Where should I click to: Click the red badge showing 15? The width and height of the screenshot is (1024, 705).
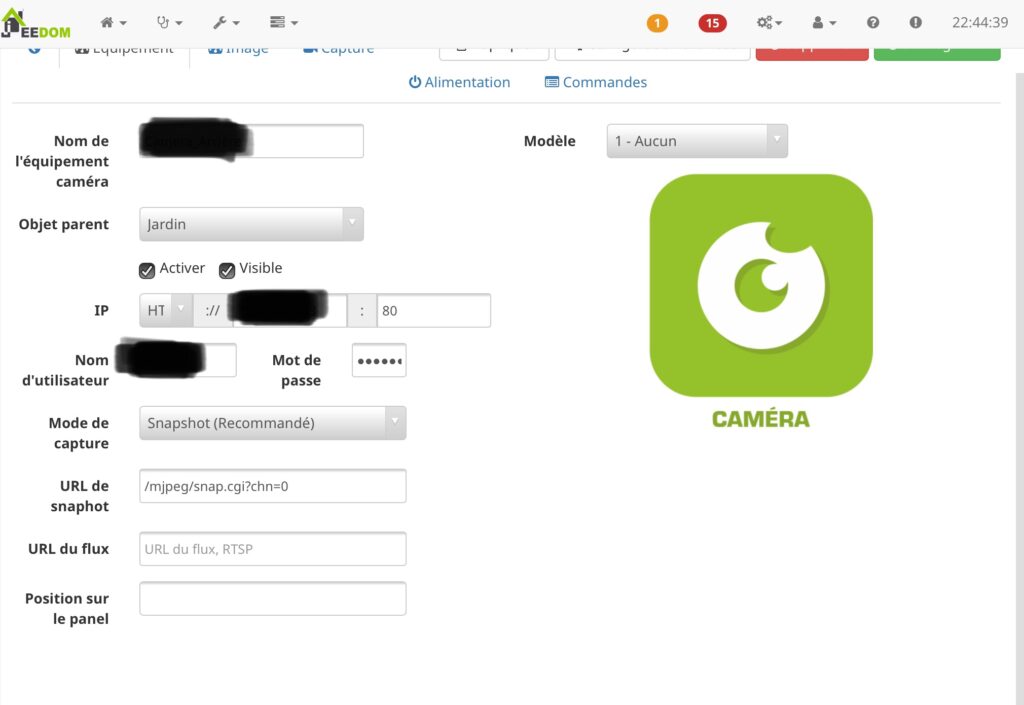pyautogui.click(x=712, y=24)
